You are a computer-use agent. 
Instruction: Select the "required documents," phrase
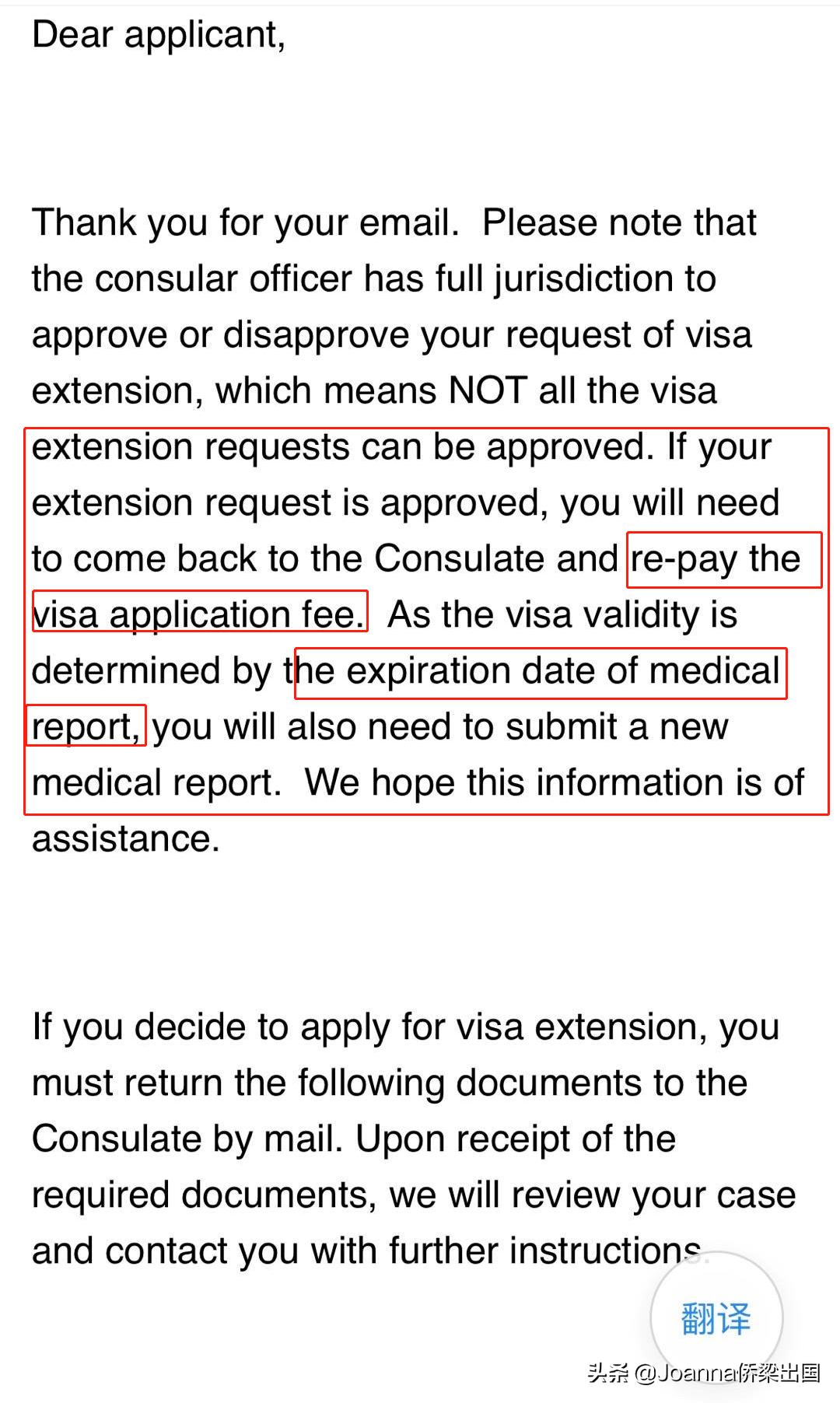(x=204, y=1195)
